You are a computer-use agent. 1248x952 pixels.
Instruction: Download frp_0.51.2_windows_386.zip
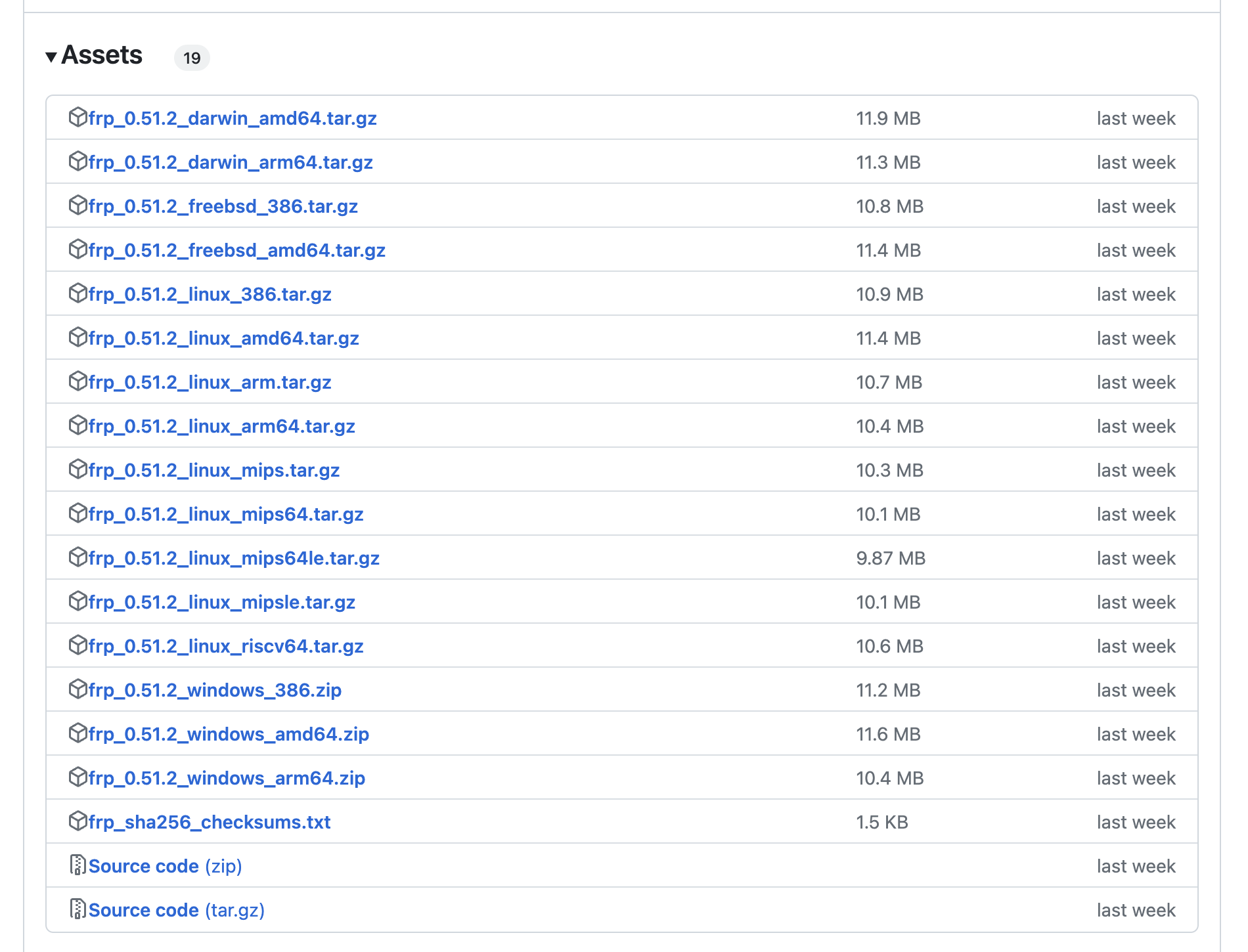(215, 690)
